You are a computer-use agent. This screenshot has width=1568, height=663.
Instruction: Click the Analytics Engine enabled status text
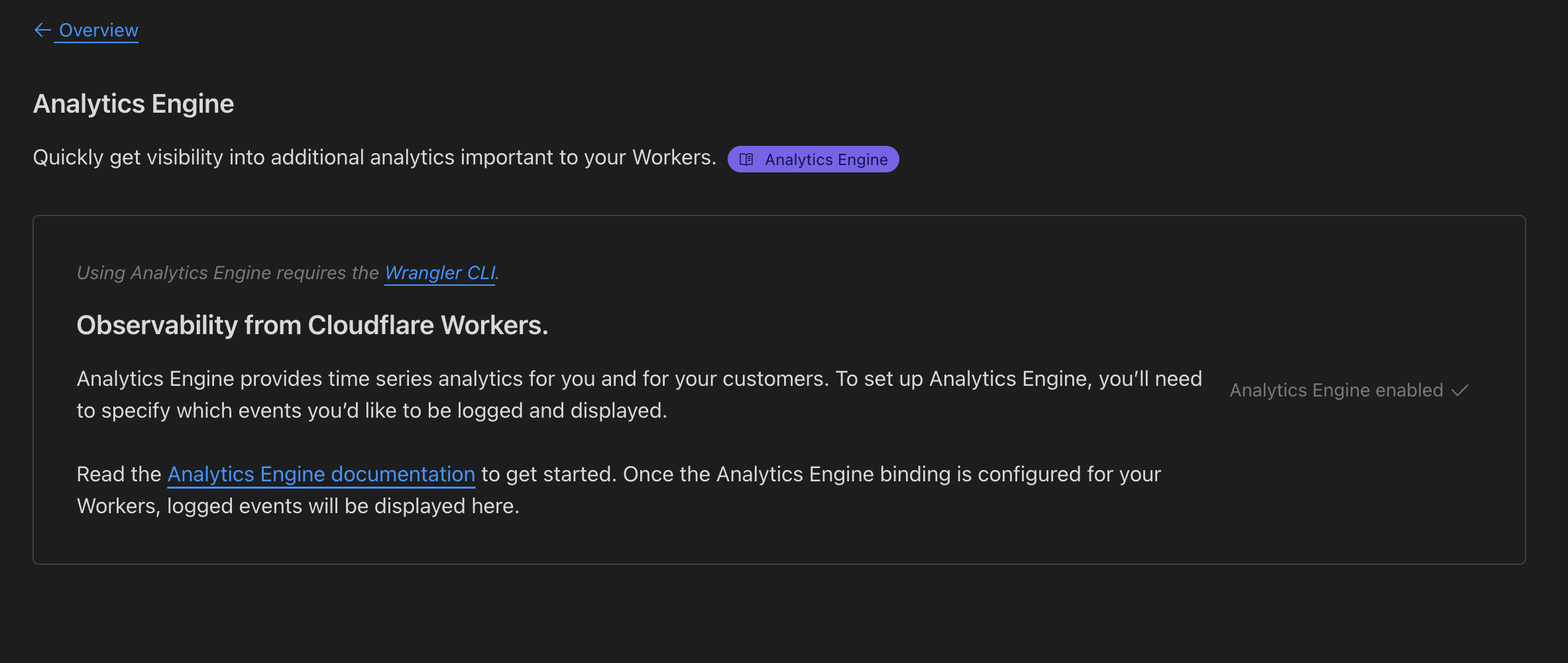[x=1336, y=391]
